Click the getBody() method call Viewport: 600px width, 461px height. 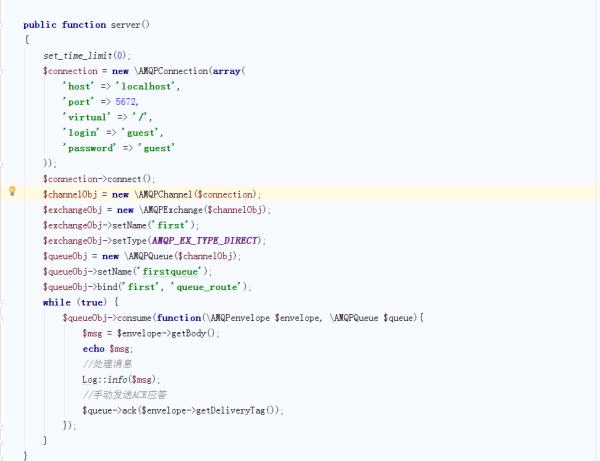(193, 333)
